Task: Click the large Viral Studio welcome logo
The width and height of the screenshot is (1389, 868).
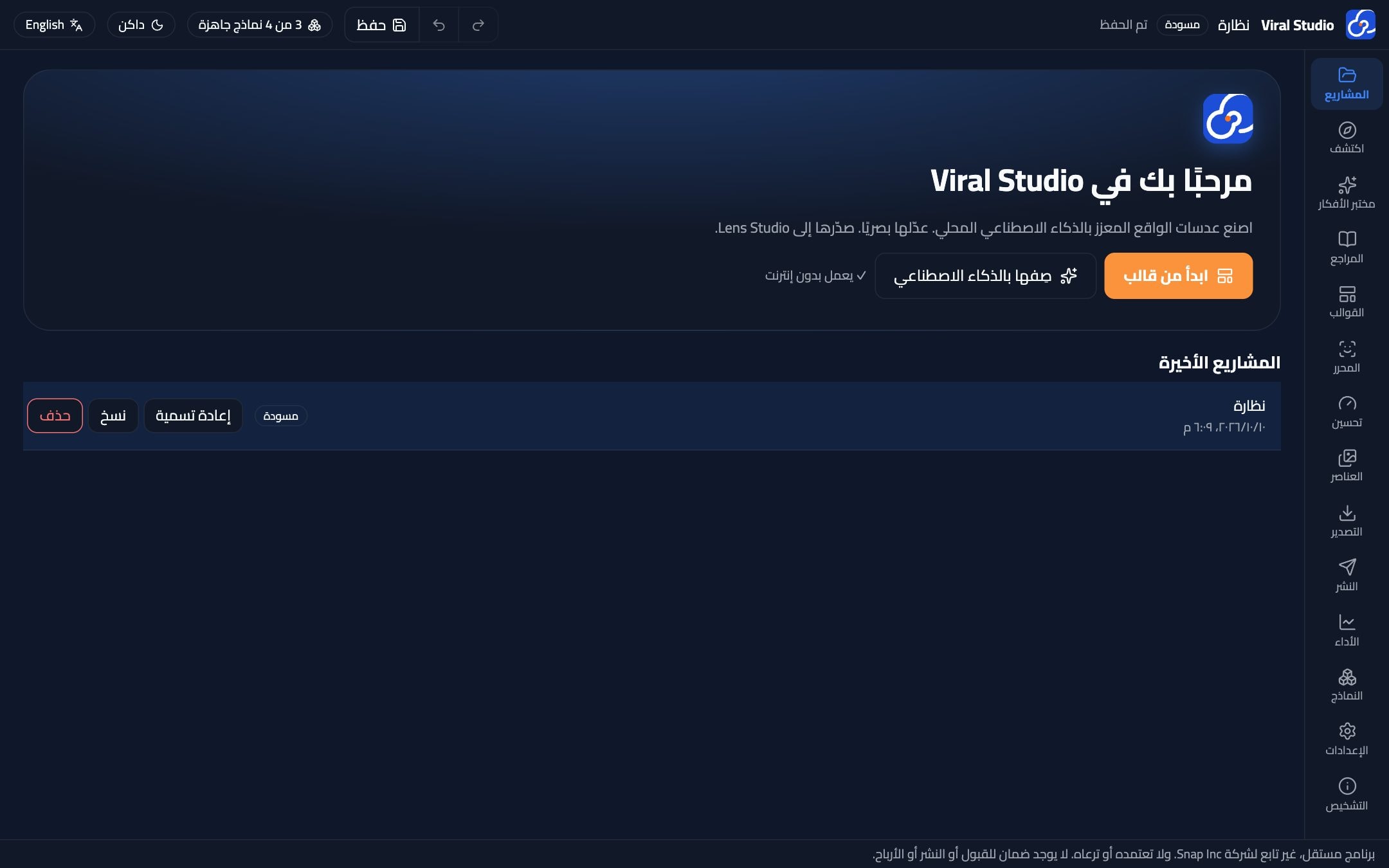Action: (1228, 119)
